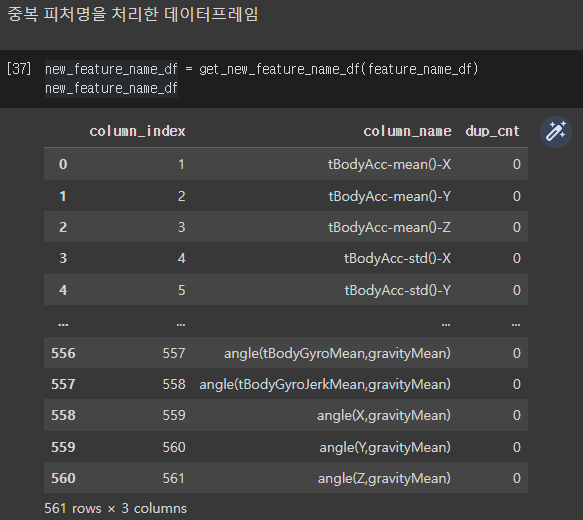Screen dimensions: 583x520
Task: Click the heading 중복 피처명을 처리한 데이터프레임
Action: point(133,14)
